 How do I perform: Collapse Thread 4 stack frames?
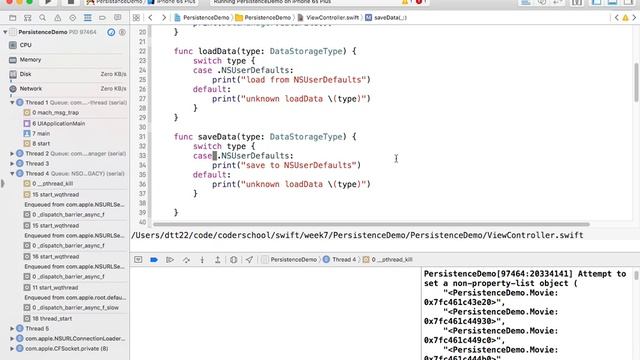pos(12,173)
